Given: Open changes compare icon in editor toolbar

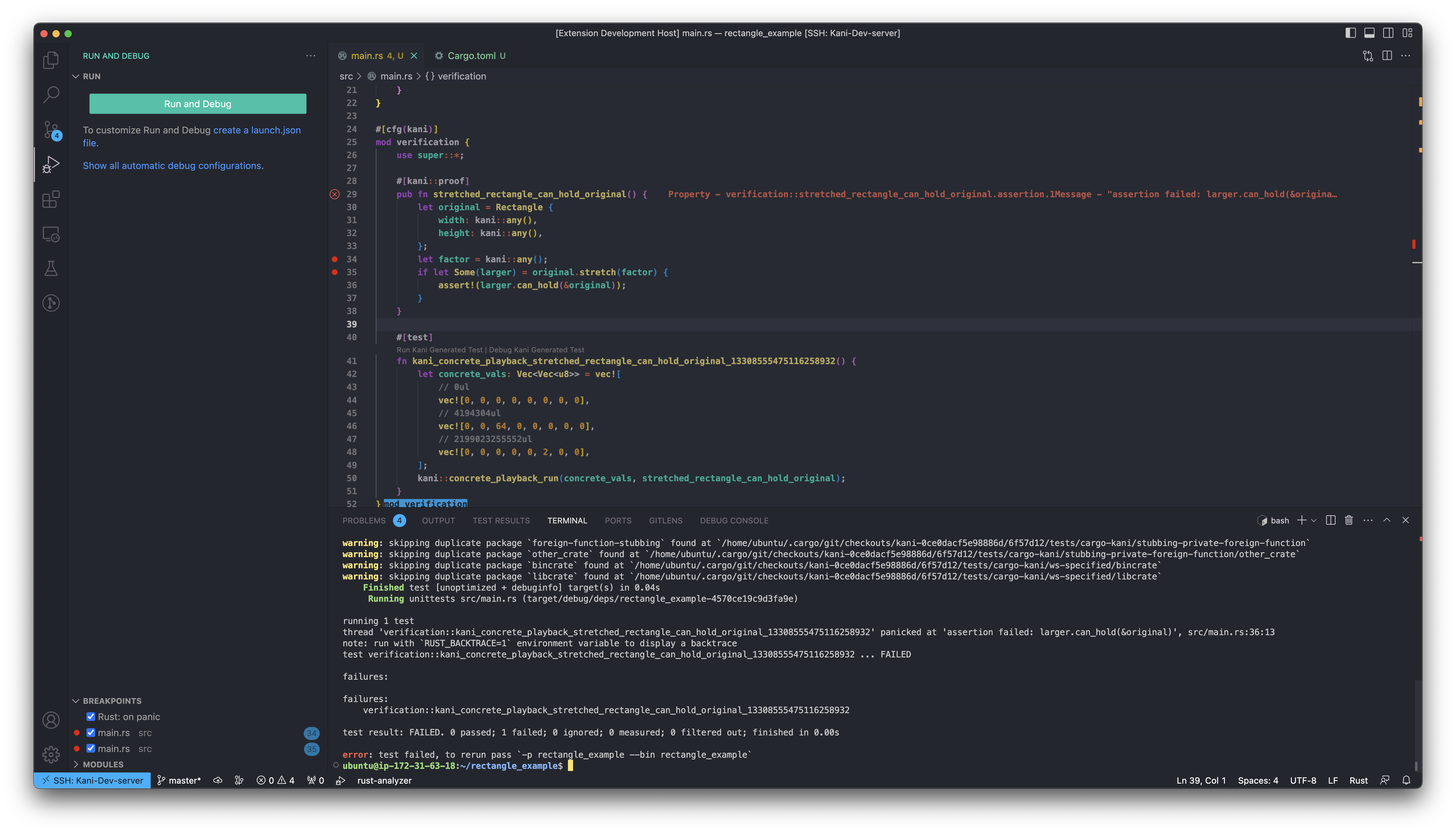Looking at the screenshot, I should click(1368, 55).
